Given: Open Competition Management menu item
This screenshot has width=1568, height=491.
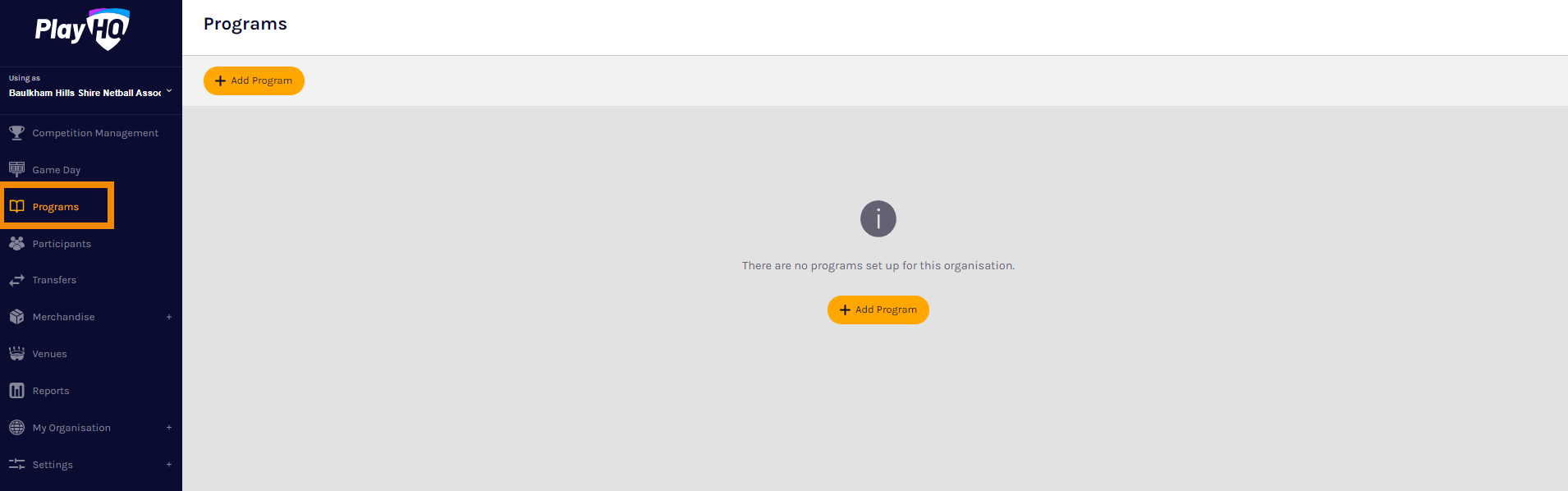Looking at the screenshot, I should (95, 133).
